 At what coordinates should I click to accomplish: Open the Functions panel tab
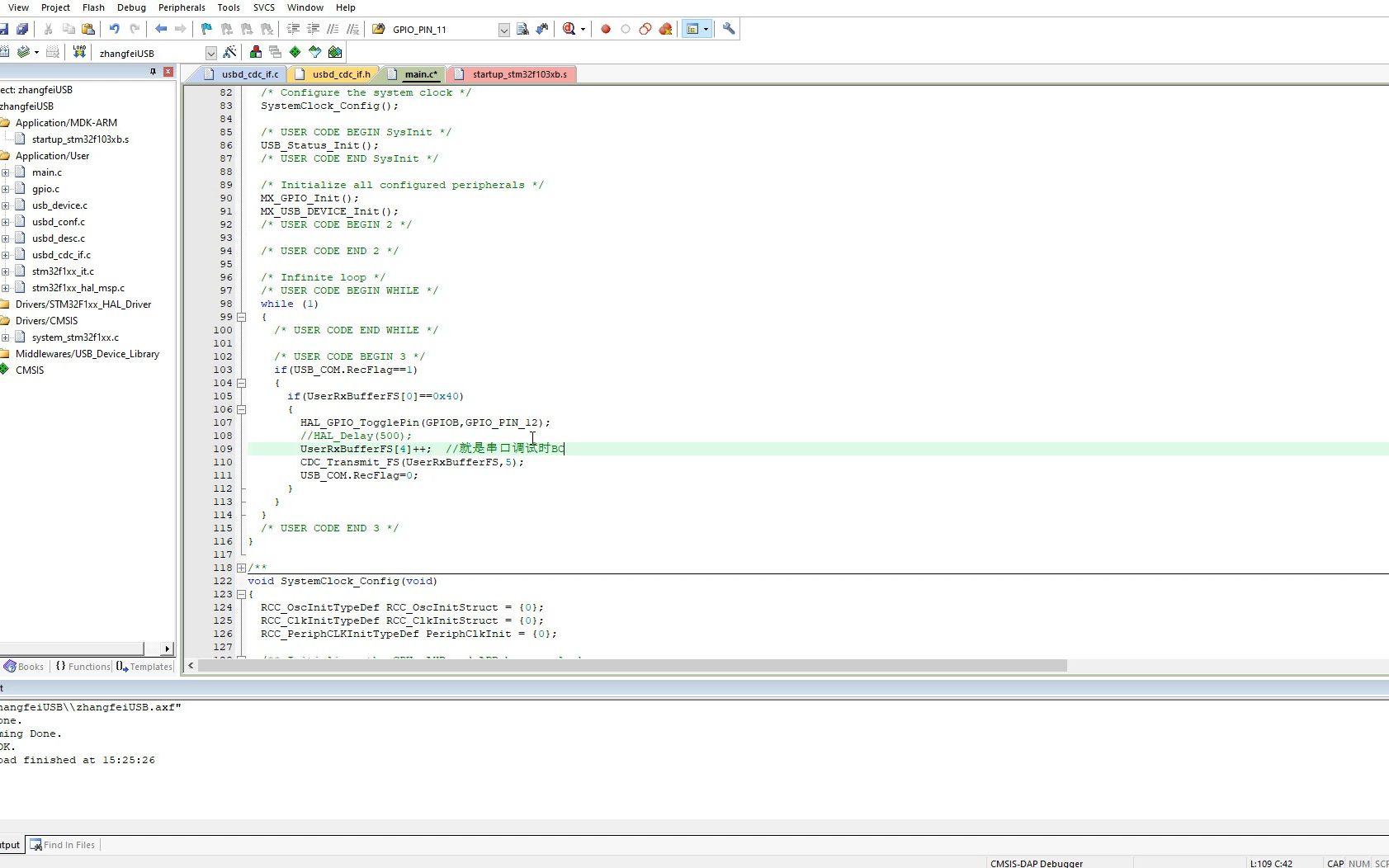tap(83, 667)
